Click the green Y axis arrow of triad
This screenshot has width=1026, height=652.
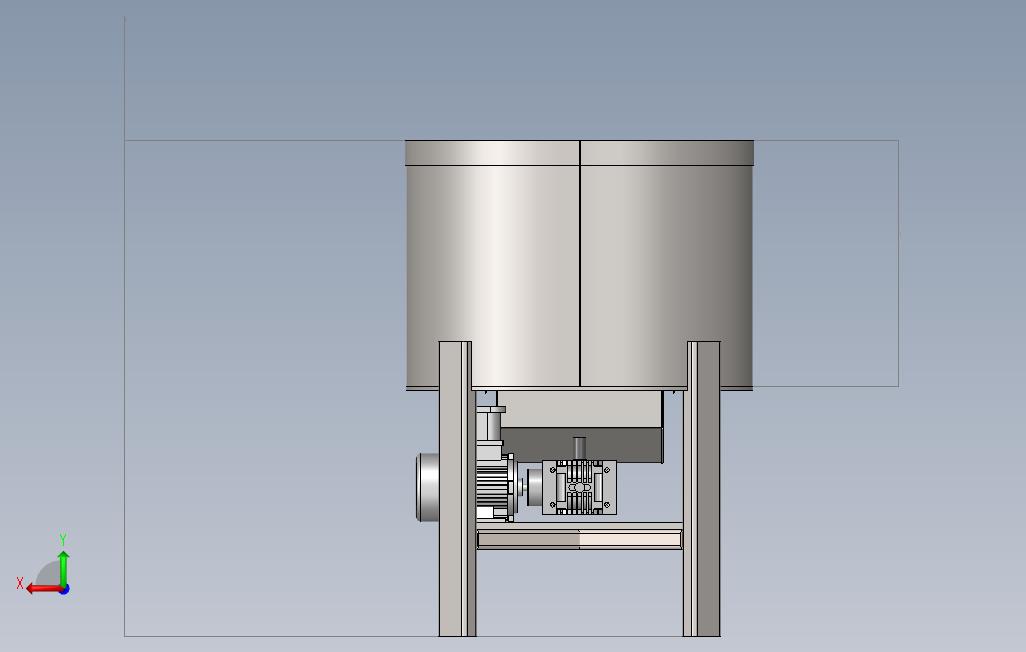(63, 568)
